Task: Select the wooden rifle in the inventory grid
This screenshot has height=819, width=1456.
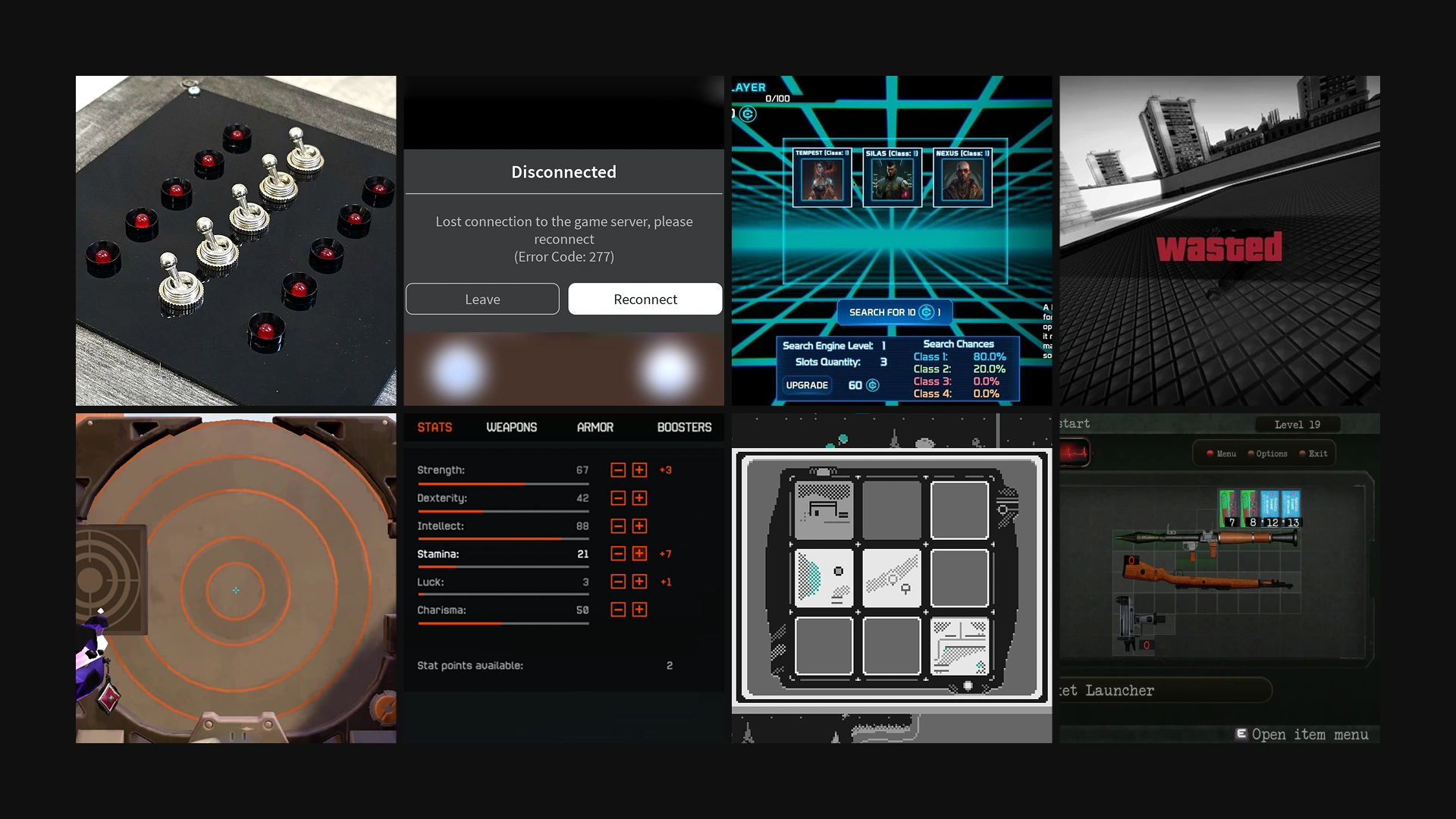Action: [1205, 577]
